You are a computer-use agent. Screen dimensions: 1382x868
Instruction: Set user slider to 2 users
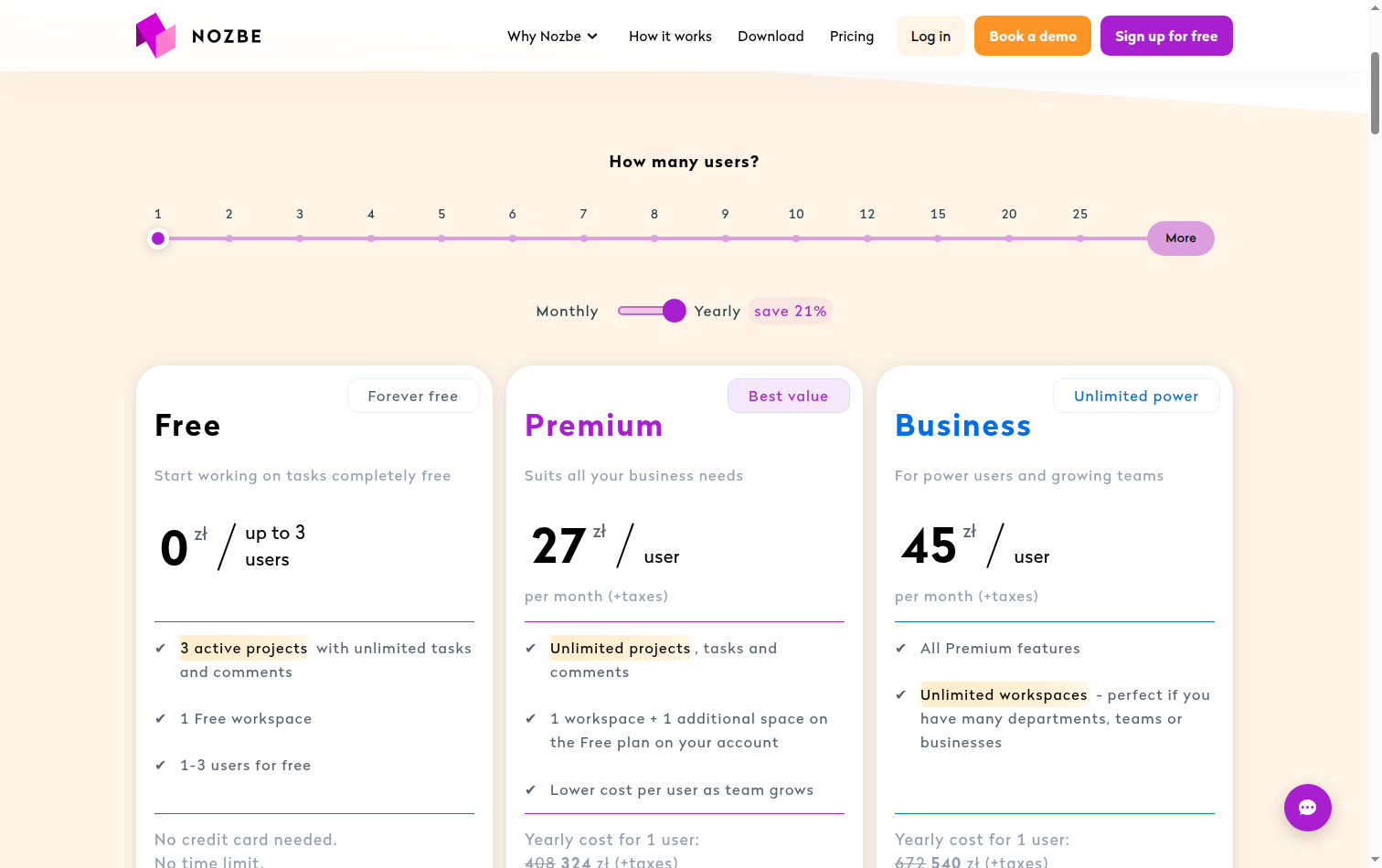229,238
